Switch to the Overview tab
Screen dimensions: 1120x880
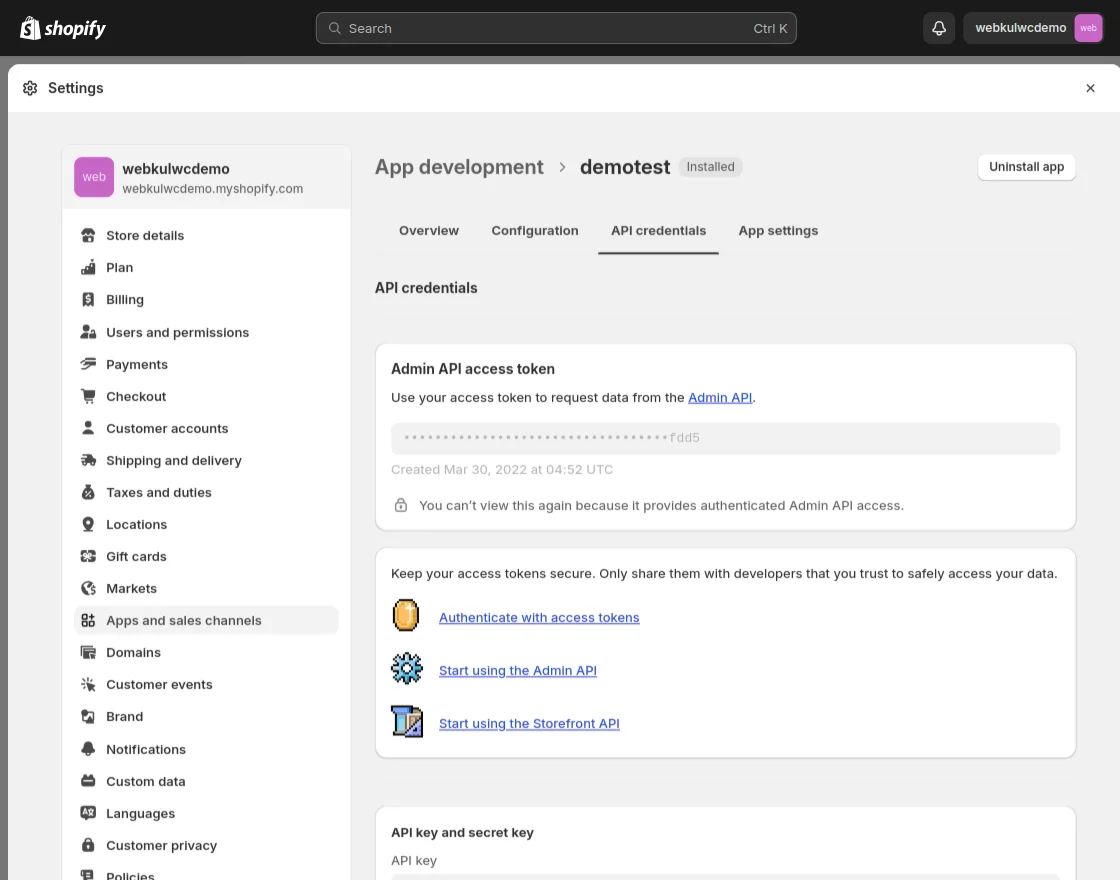[429, 231]
